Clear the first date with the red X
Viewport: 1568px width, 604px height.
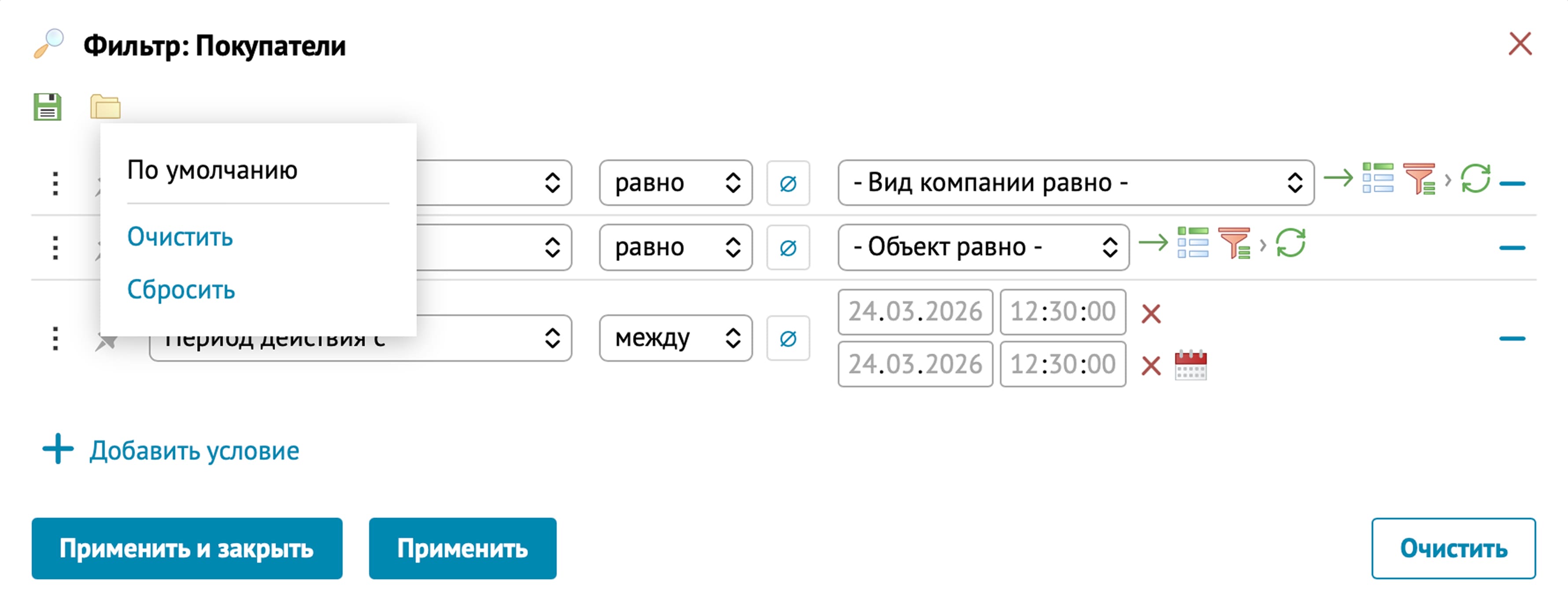click(1150, 314)
